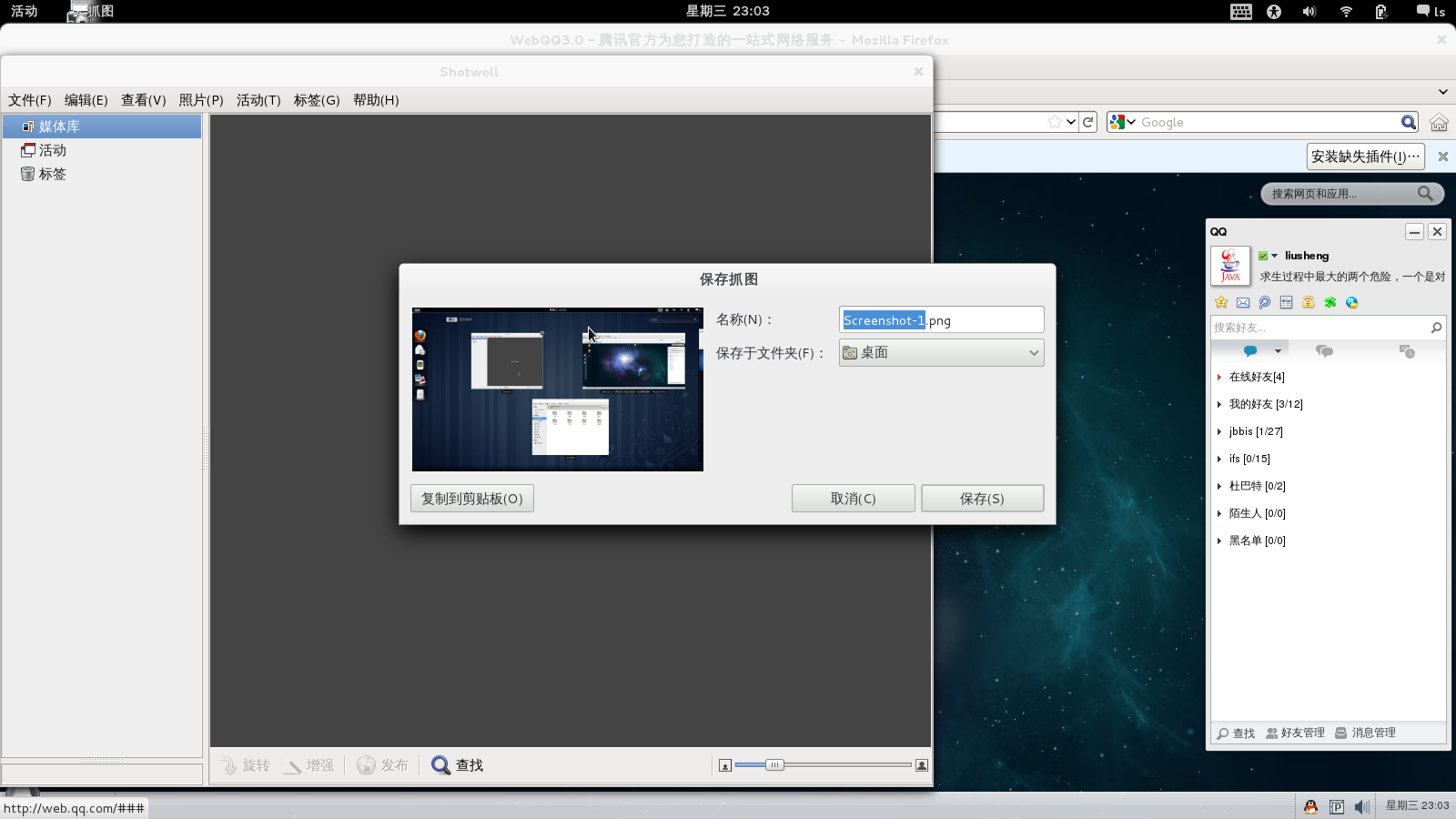Click the largest thumbnail size icon in Shotwell
Viewport: 1456px width, 819px height.
coord(922,765)
